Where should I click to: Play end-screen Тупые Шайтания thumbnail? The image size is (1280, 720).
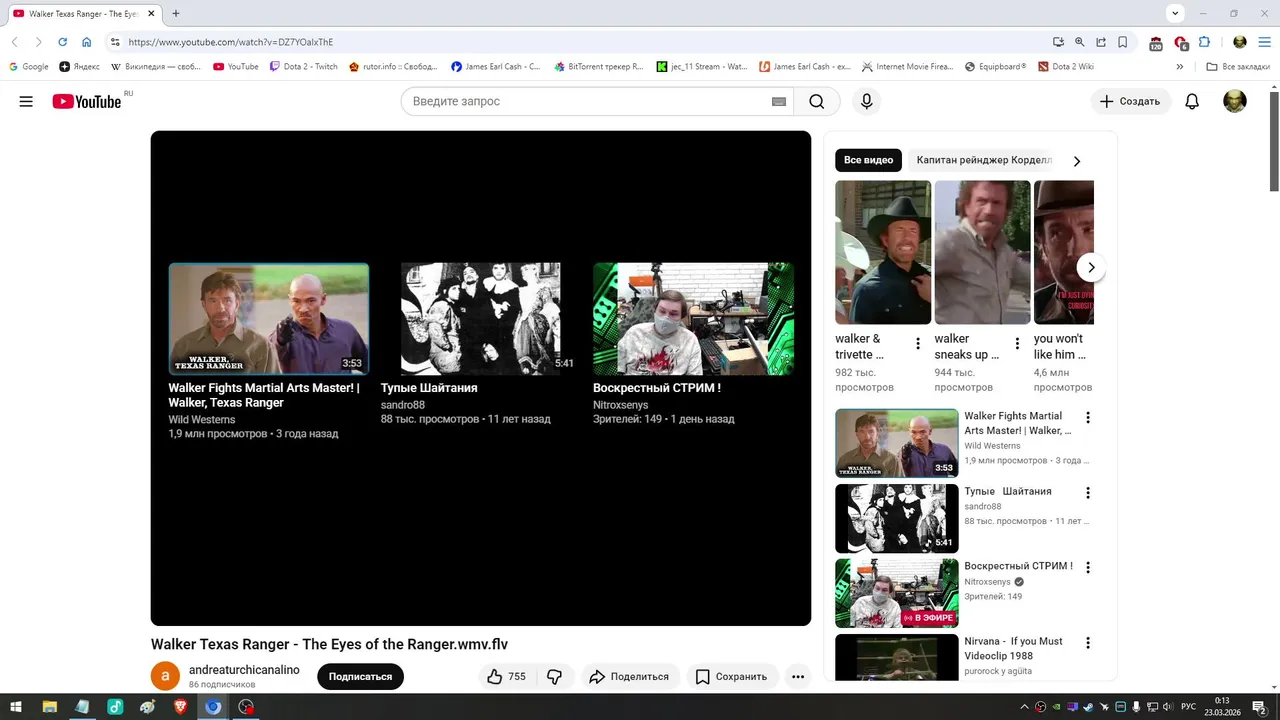[x=481, y=318]
